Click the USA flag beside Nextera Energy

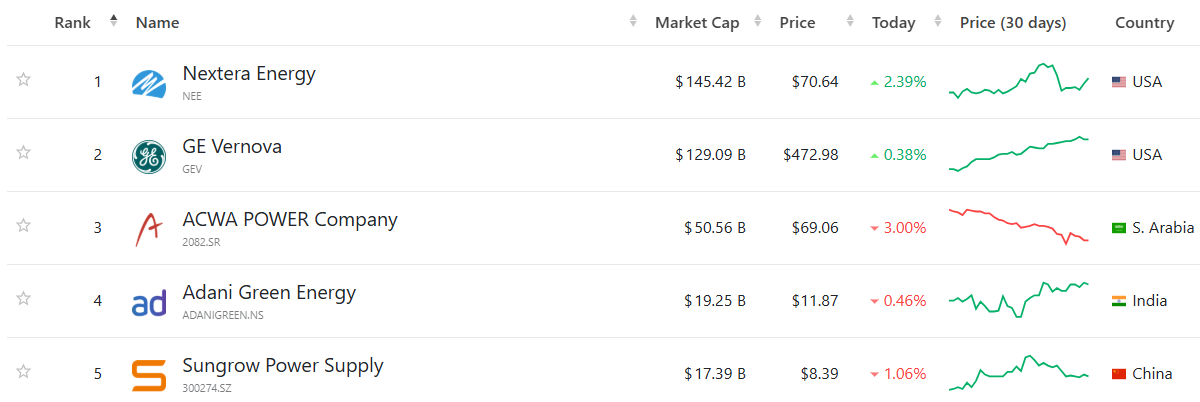[1119, 82]
